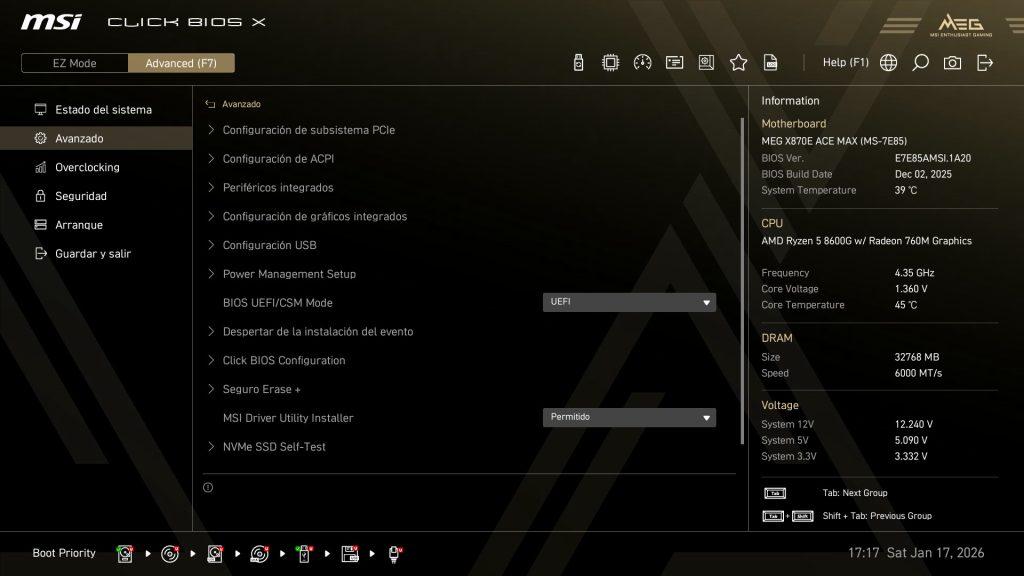
Task: Open Favorites star icon
Action: (x=739, y=63)
